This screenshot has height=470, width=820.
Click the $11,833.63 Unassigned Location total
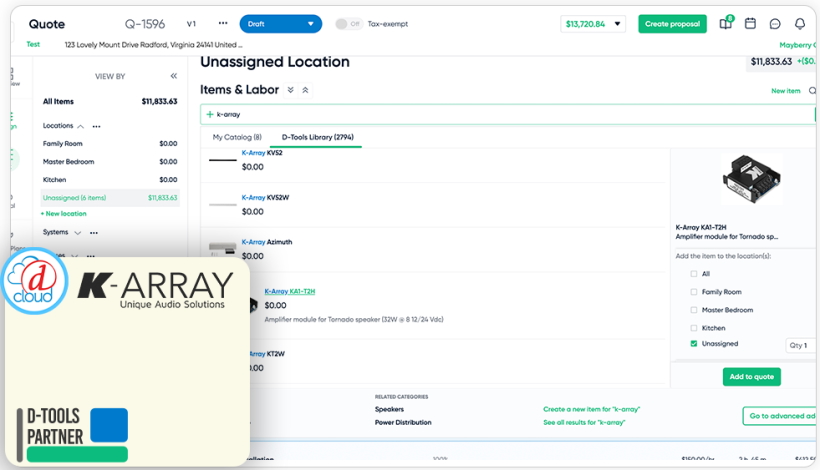click(x=771, y=62)
